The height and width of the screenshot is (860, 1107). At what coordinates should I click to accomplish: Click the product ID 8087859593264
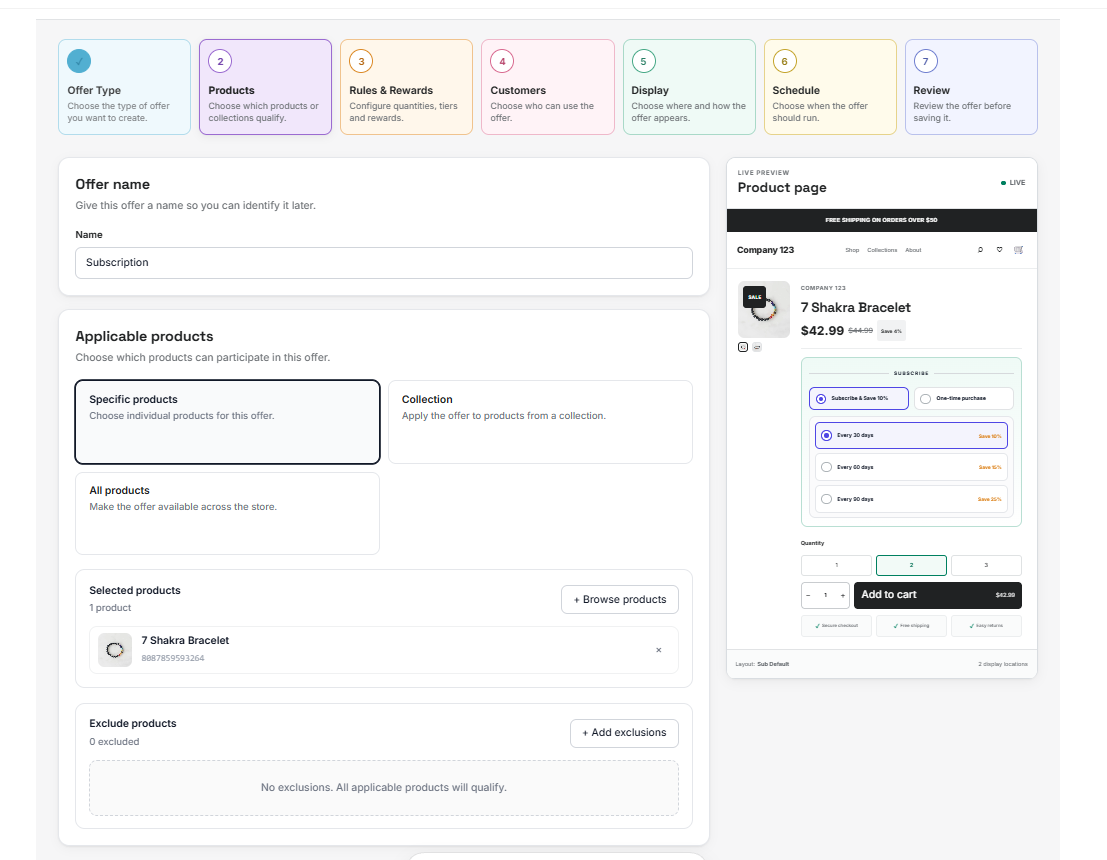click(x=173, y=658)
